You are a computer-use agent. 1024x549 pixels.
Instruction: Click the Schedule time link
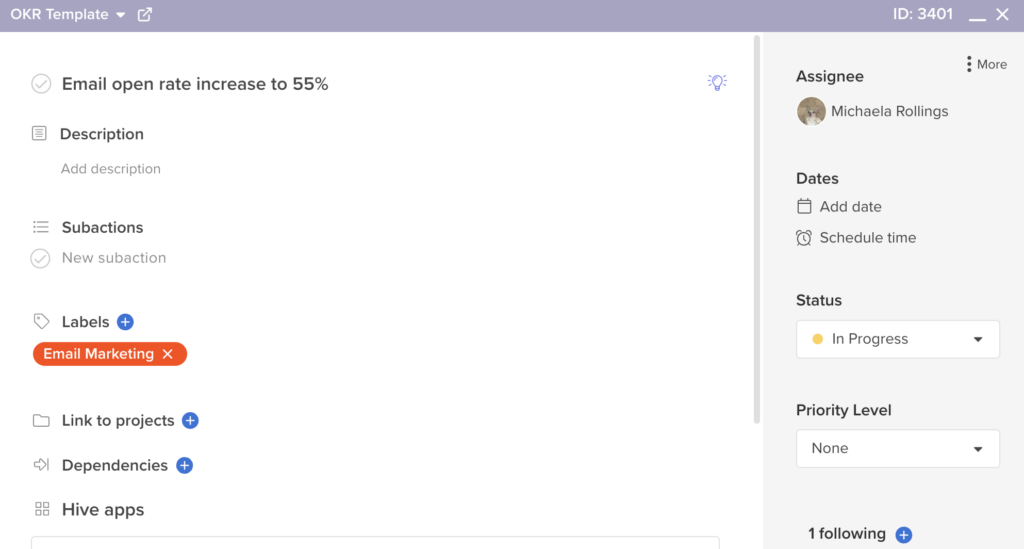pyautogui.click(x=867, y=238)
